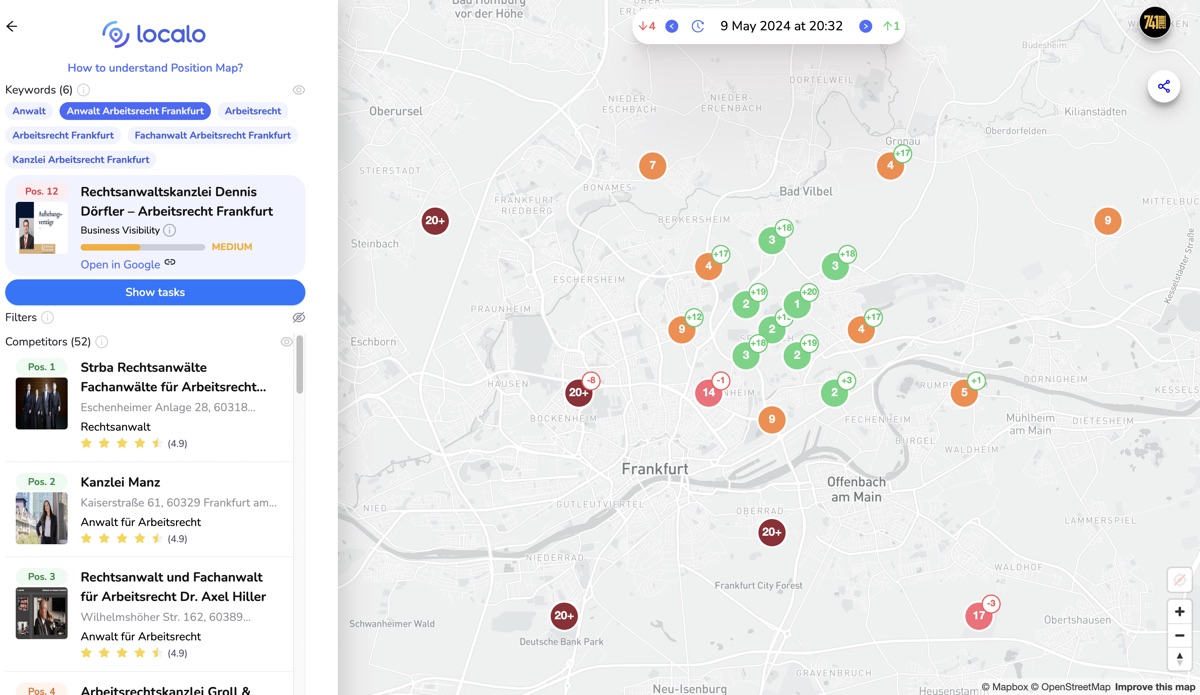Click the orange 7 map marker near Bonames

click(x=652, y=165)
